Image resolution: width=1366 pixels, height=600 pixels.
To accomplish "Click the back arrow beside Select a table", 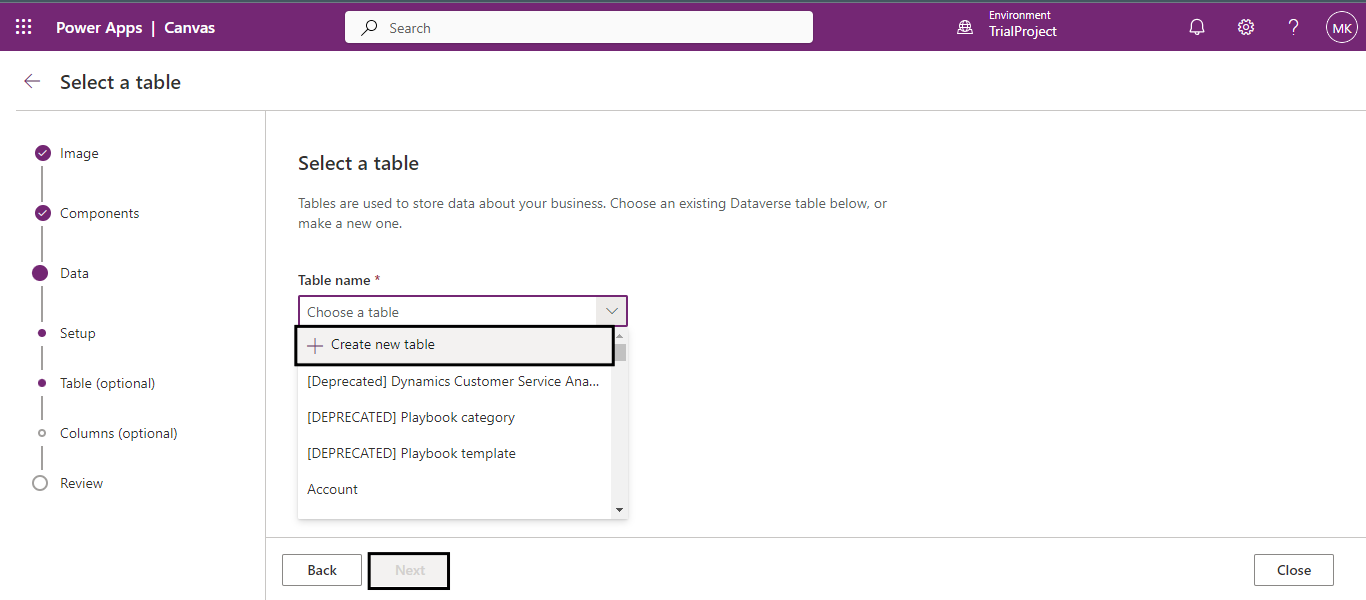I will coord(32,82).
